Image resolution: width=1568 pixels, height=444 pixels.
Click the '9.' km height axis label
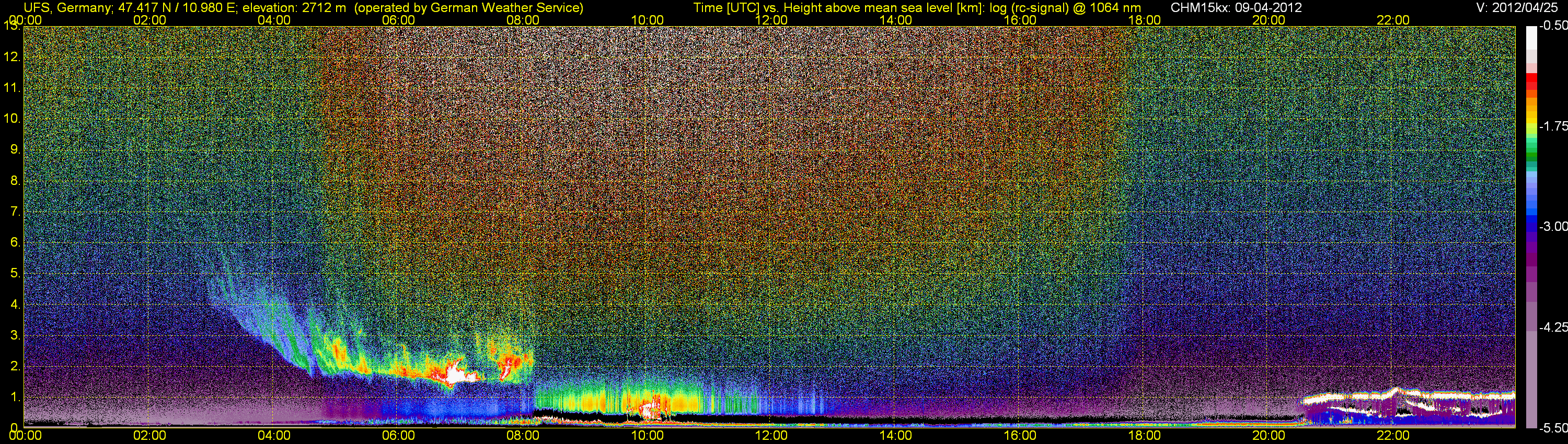[x=16, y=149]
